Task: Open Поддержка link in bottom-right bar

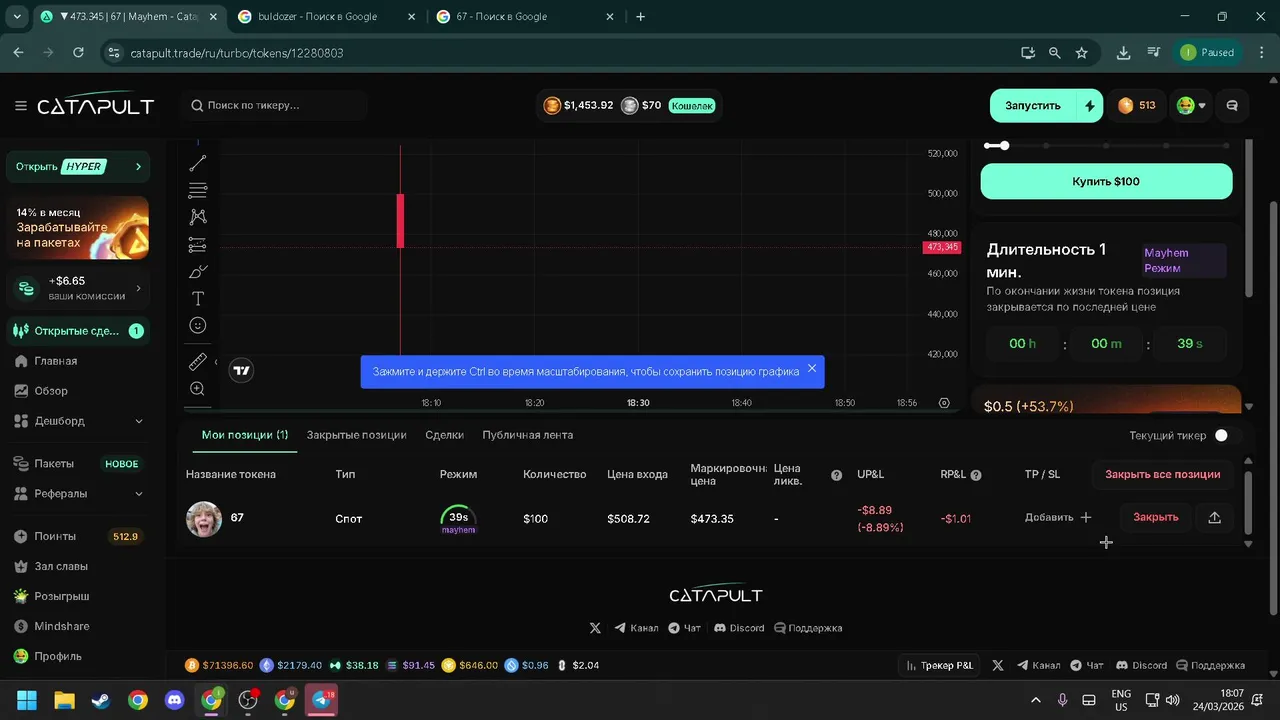Action: click(x=1211, y=665)
